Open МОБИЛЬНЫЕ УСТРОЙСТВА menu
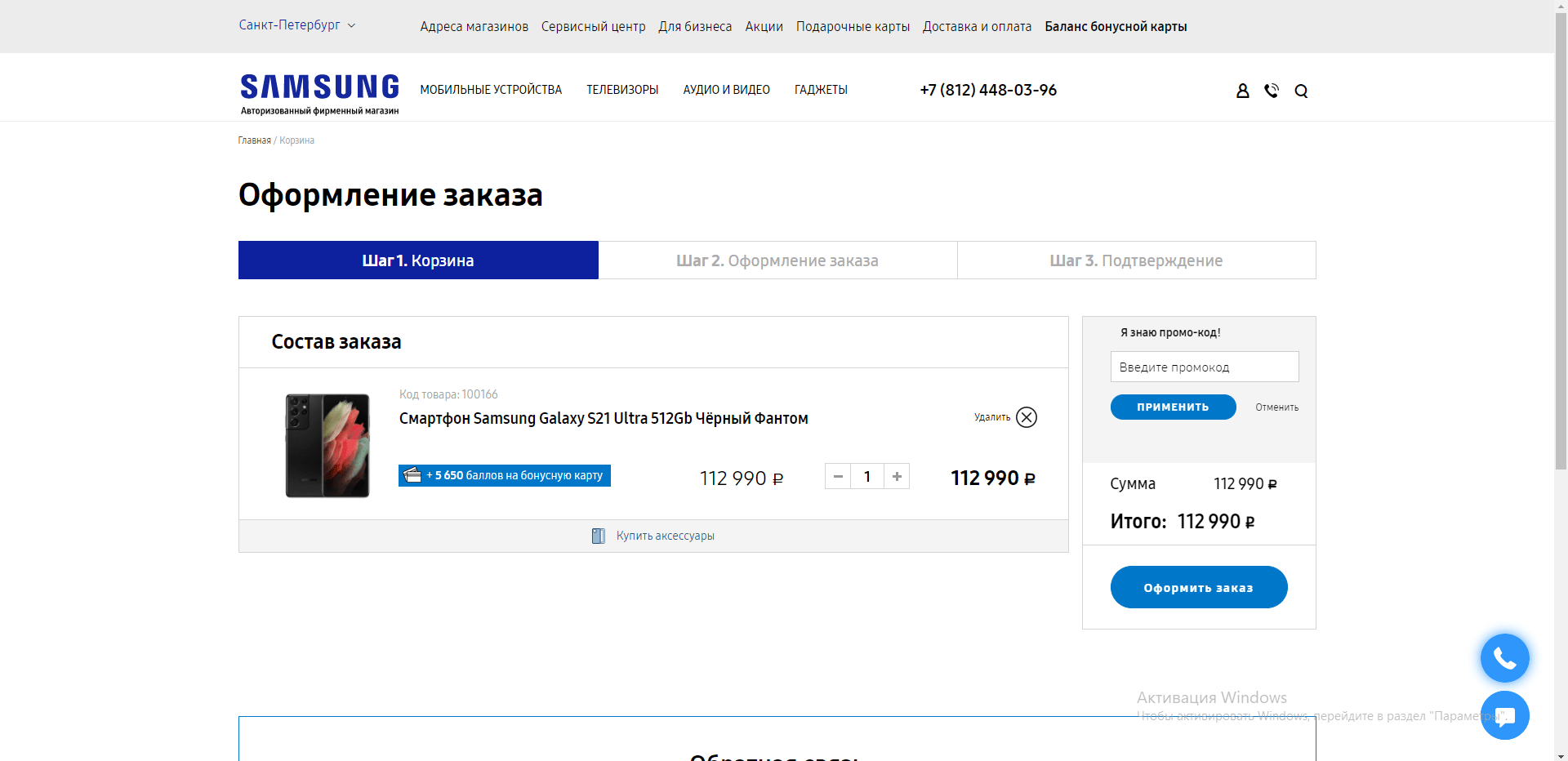Image resolution: width=1568 pixels, height=761 pixels. pyautogui.click(x=491, y=90)
